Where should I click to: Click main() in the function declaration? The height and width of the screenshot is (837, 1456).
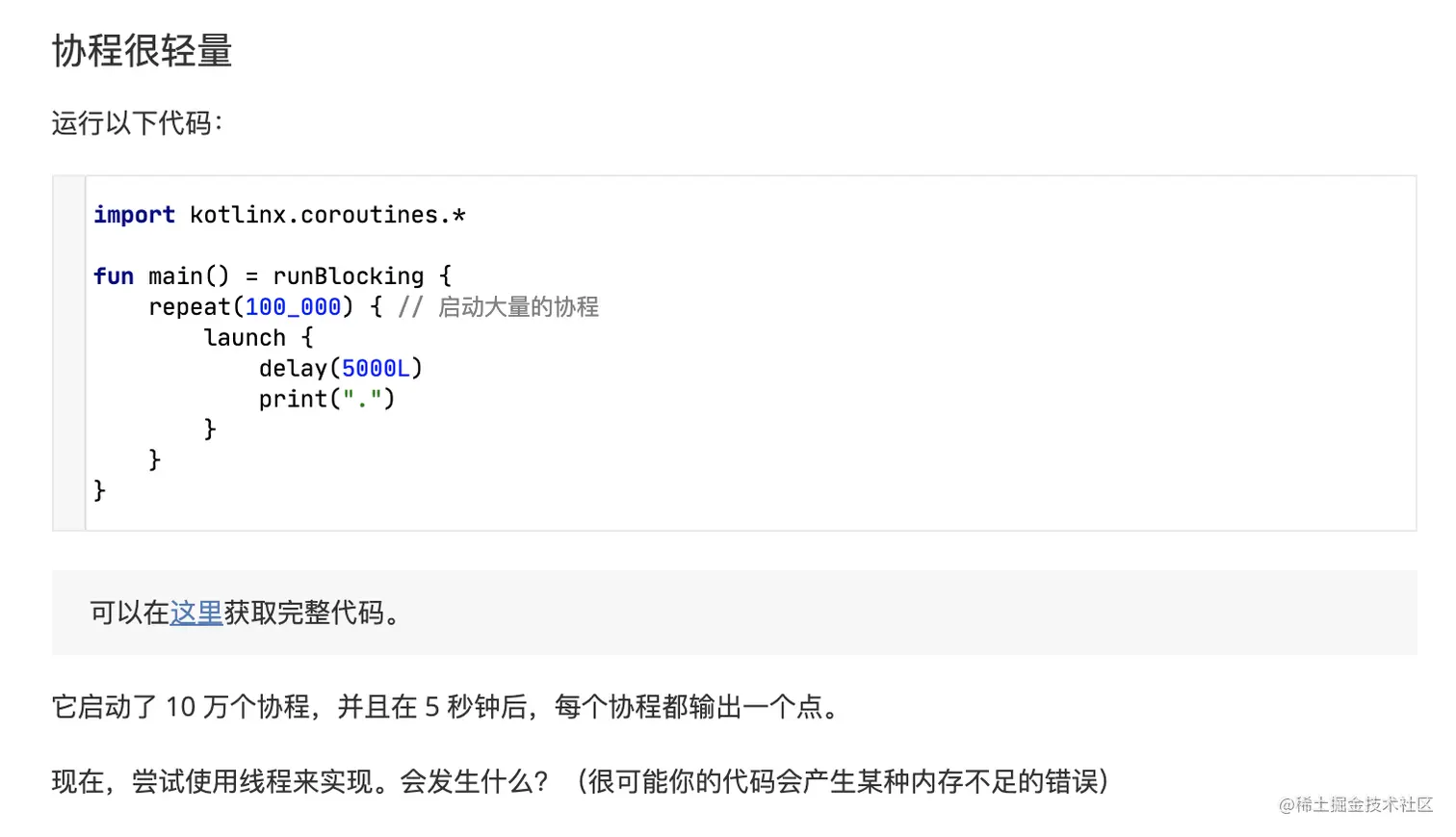[190, 276]
